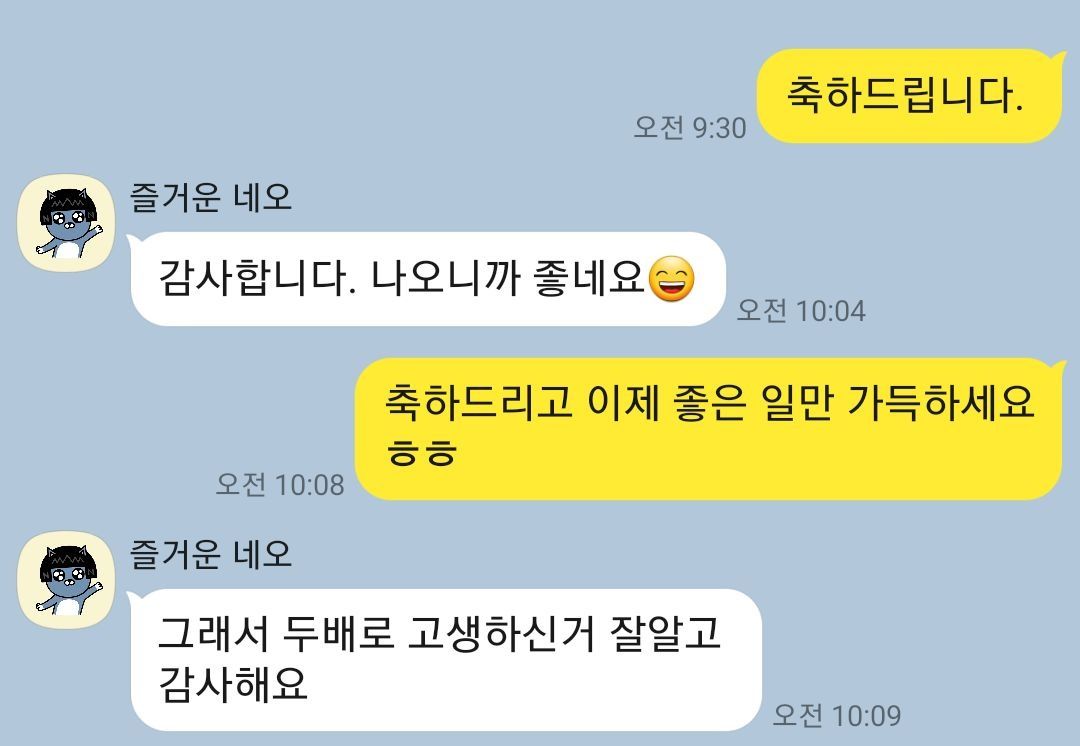Screen dimensions: 1080x746
Task: Tap the word 나오니까 in white message
Action: pyautogui.click(x=445, y=278)
